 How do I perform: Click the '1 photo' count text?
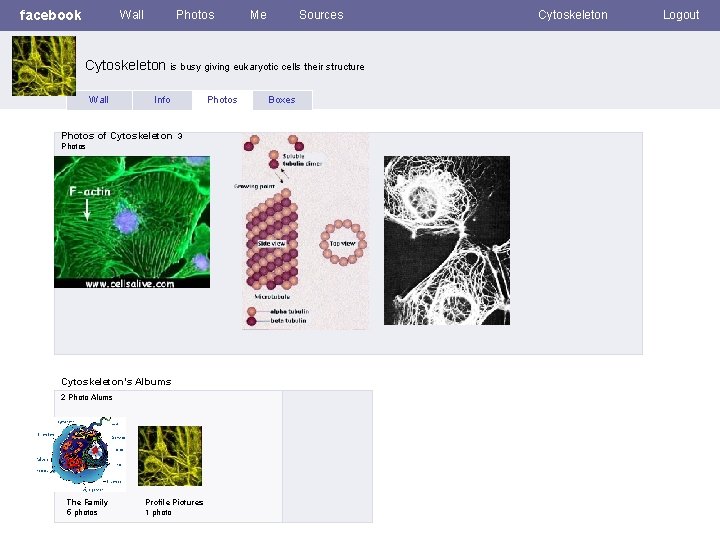coord(158,512)
